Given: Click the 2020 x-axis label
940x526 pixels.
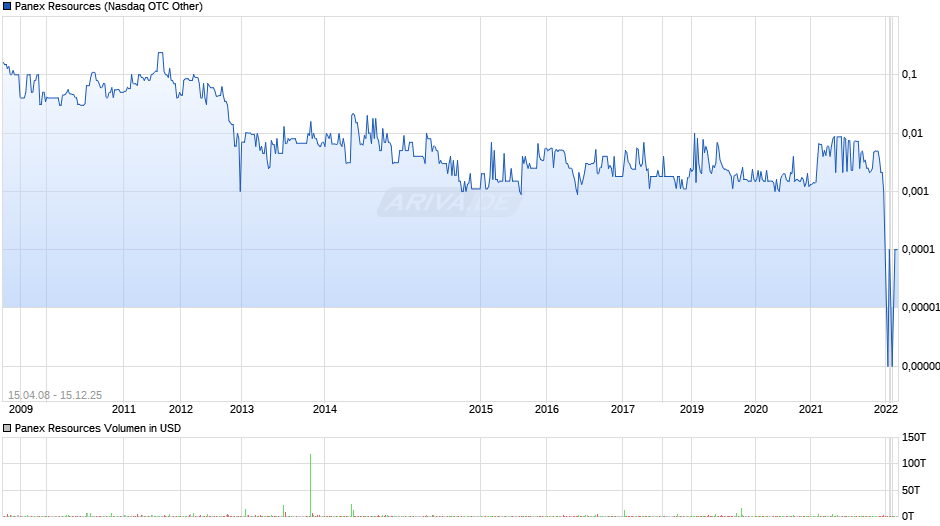Looking at the screenshot, I should [x=756, y=409].
